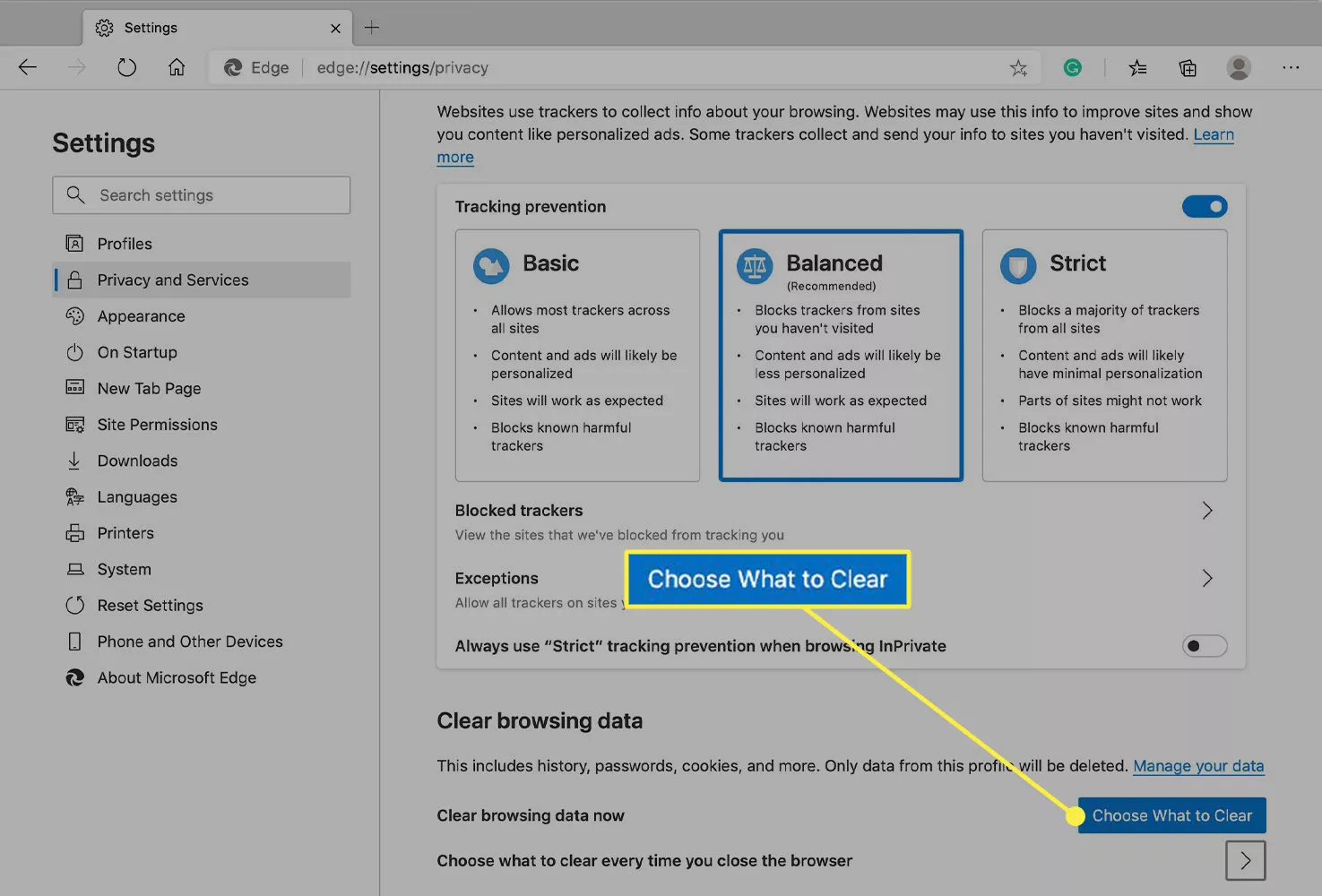Image resolution: width=1322 pixels, height=896 pixels.
Task: Open Languages settings section
Action: coord(202,496)
